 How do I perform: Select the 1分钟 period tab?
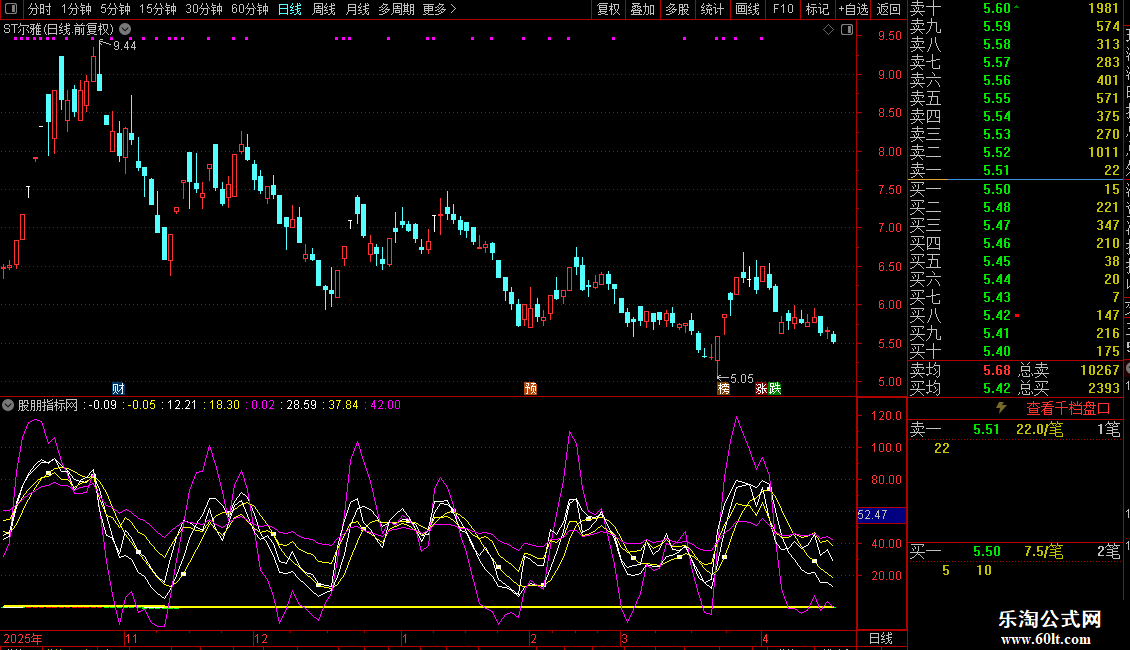(76, 9)
